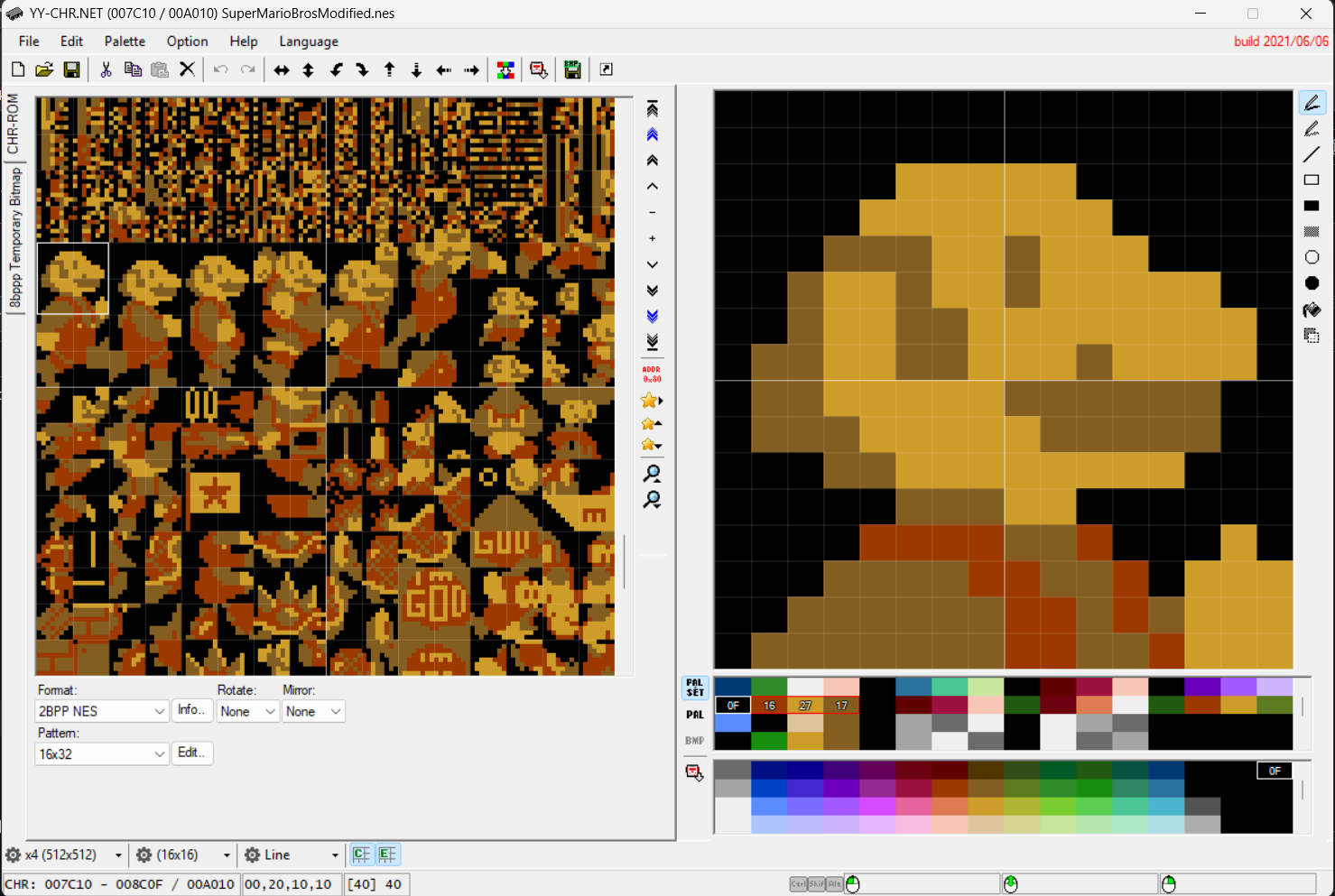
Task: Open the Format dropdown showing 2BPP NES
Action: point(102,711)
